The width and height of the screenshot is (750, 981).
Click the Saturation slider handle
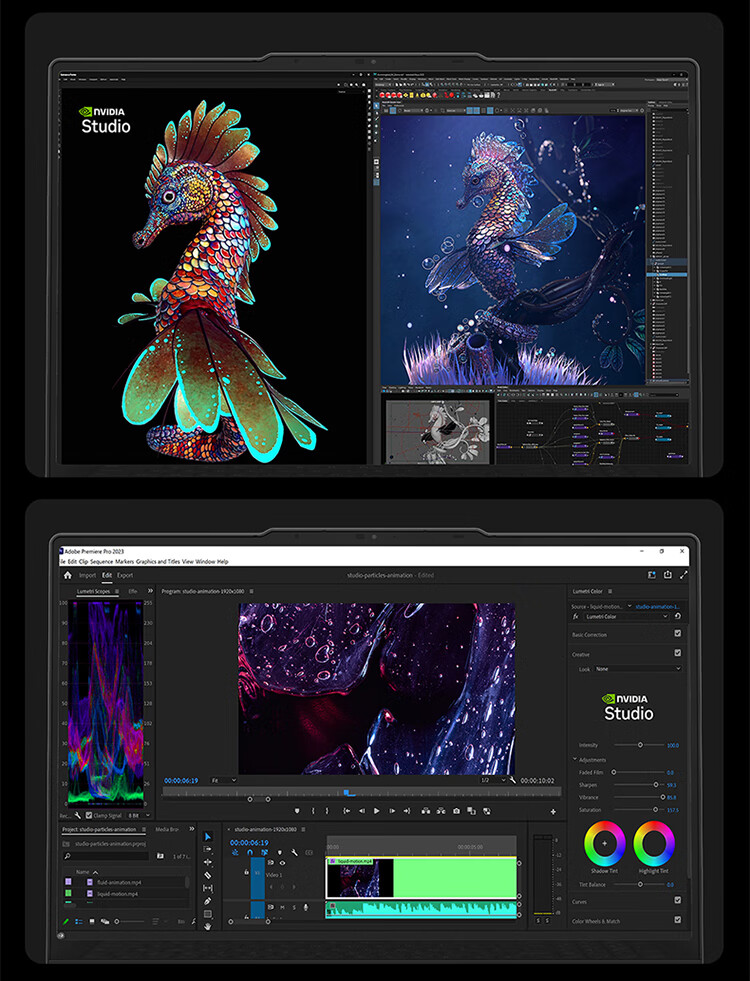(656, 810)
